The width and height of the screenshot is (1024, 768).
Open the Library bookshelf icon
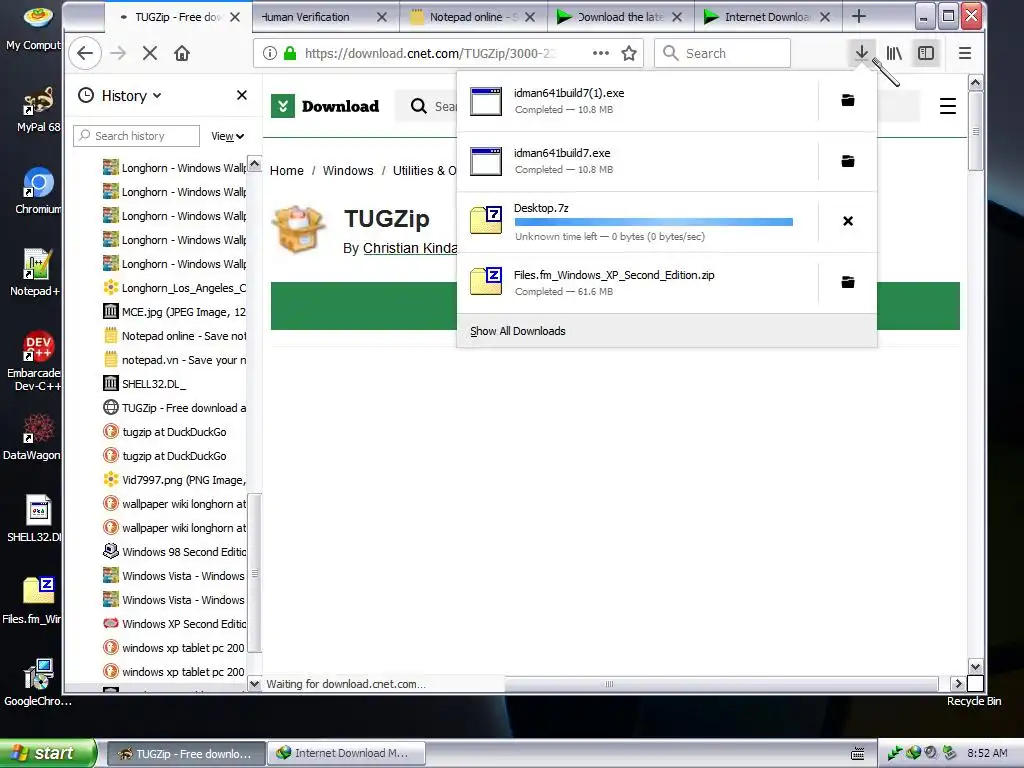point(894,53)
